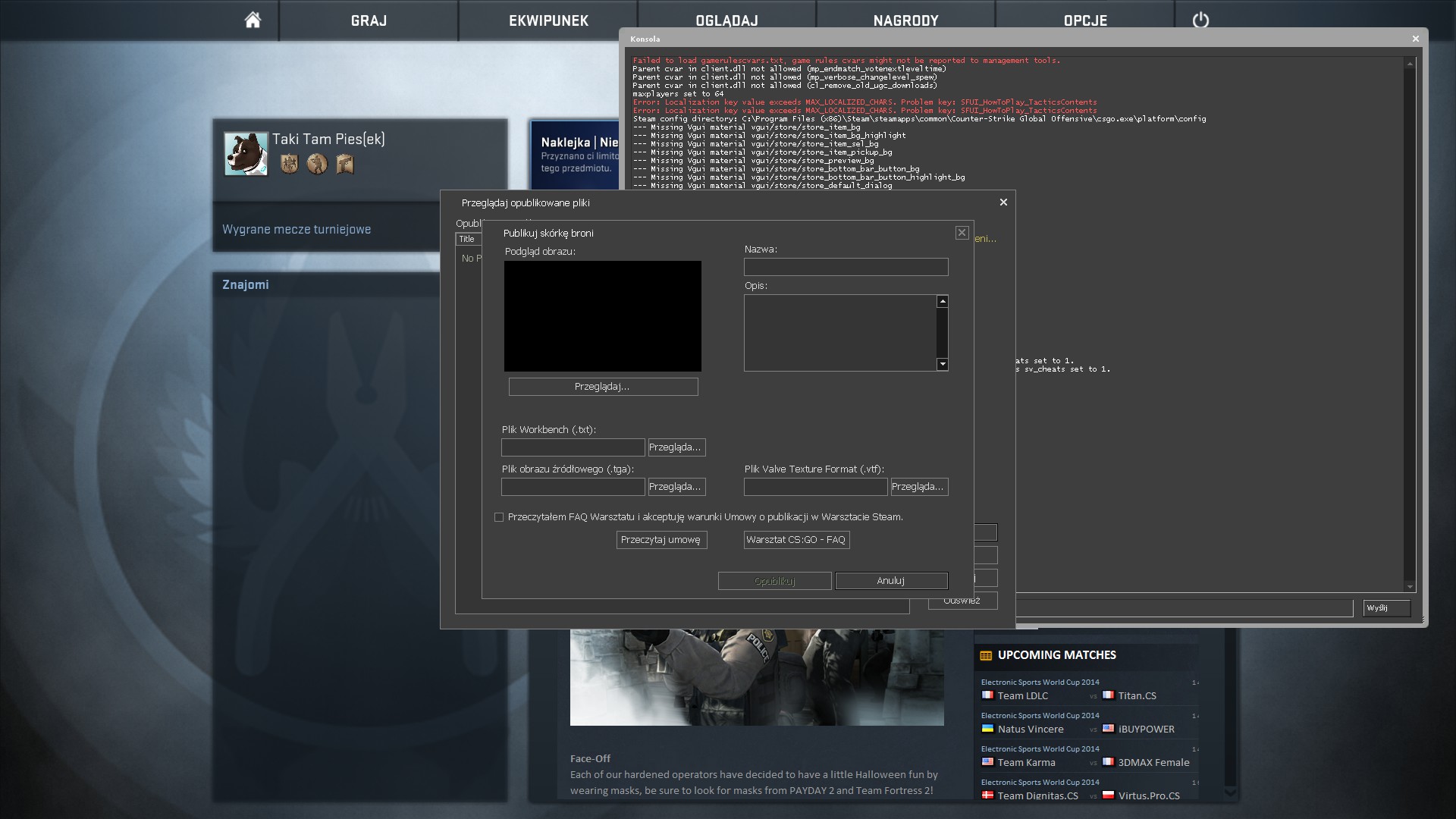The width and height of the screenshot is (1456, 819).
Task: Click the Przeczytaj umowę button
Action: point(661,540)
